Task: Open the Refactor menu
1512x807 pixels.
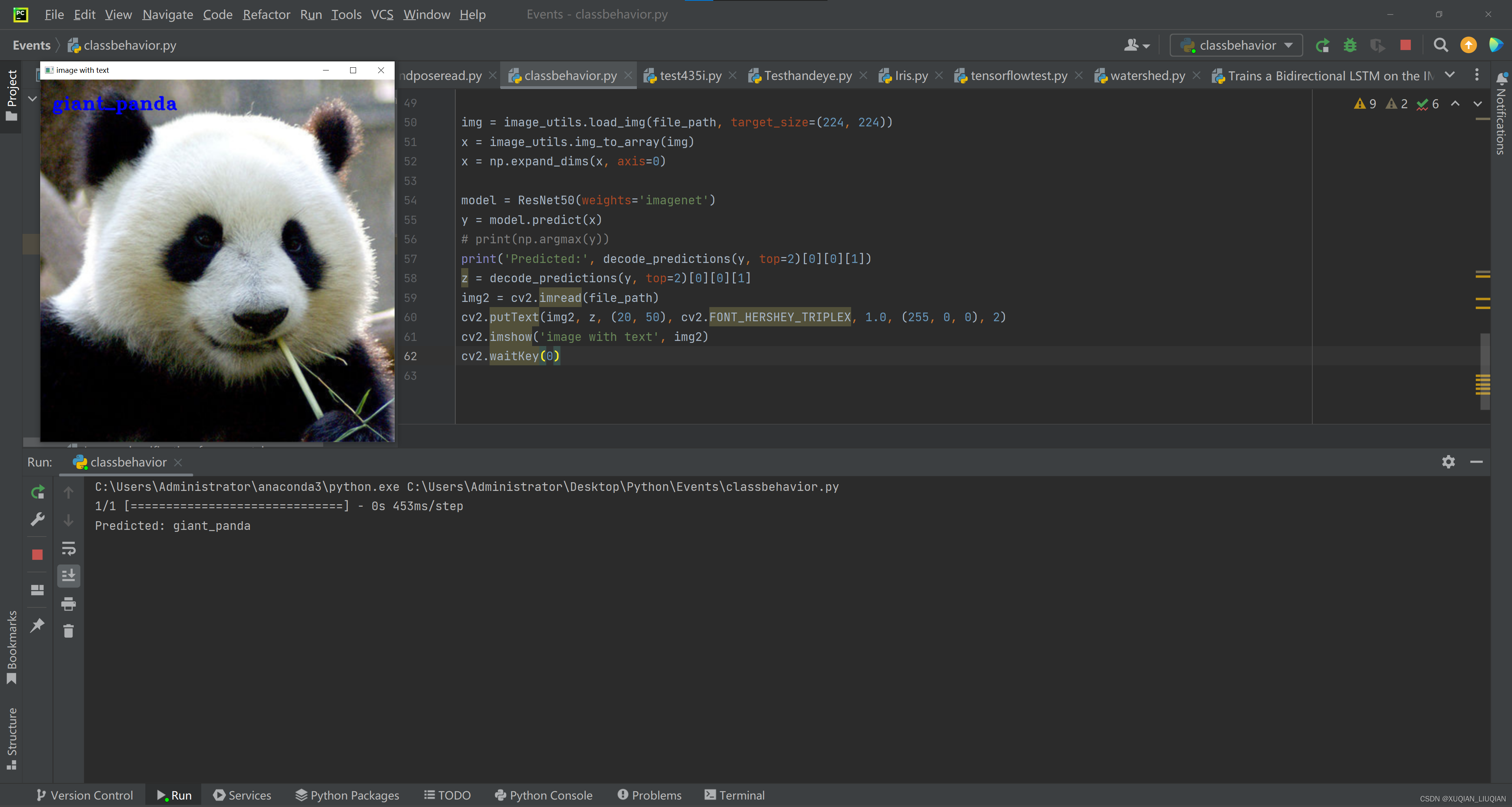Action: (x=266, y=14)
